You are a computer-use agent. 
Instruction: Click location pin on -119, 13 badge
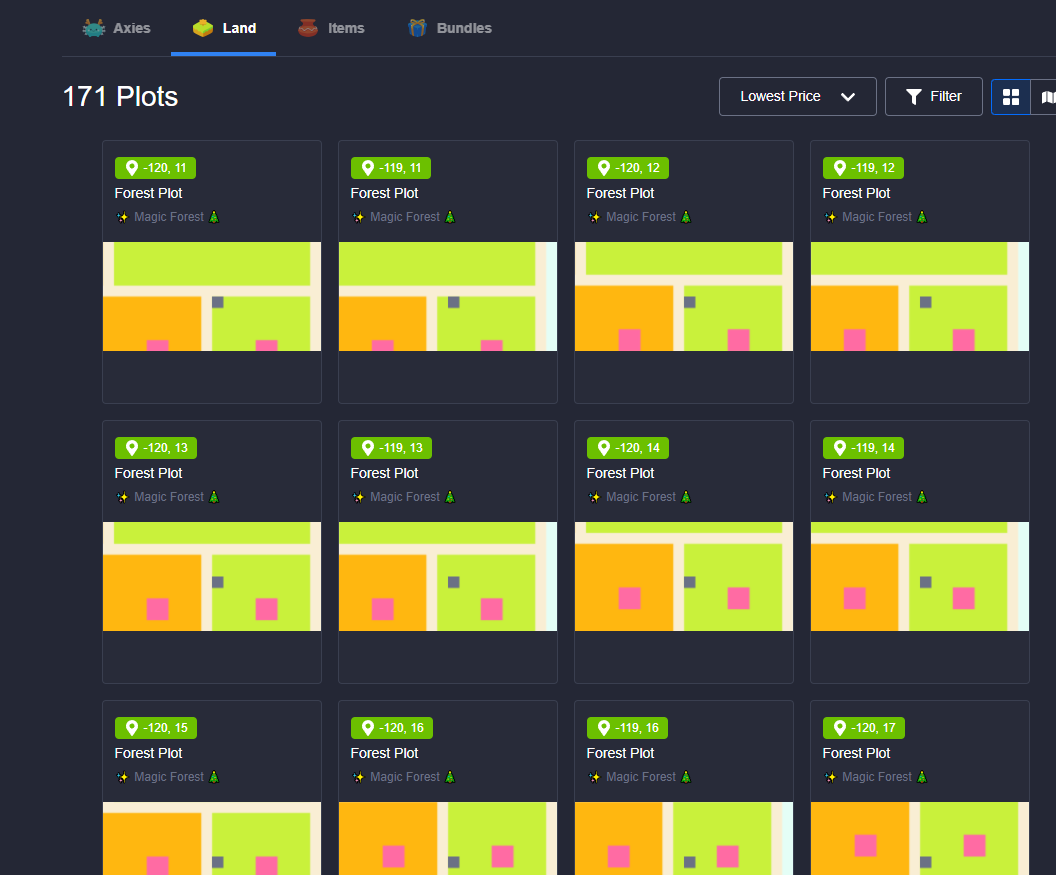point(368,448)
